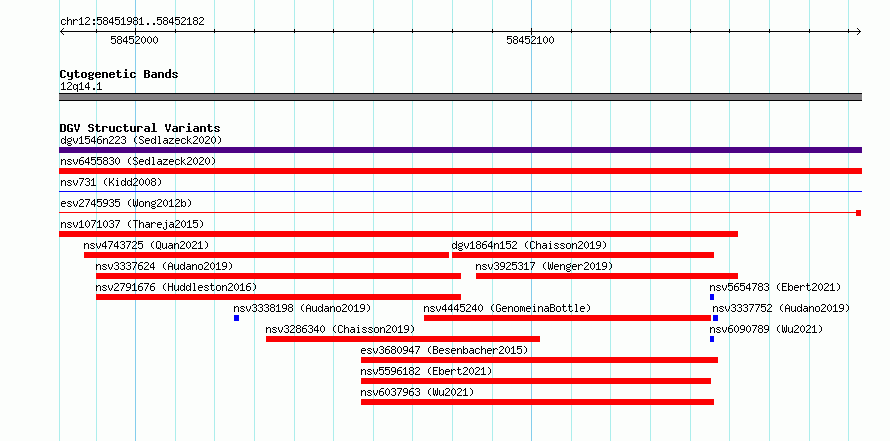
Task: Click the left arrow of the ruler
Action: pos(62,31)
